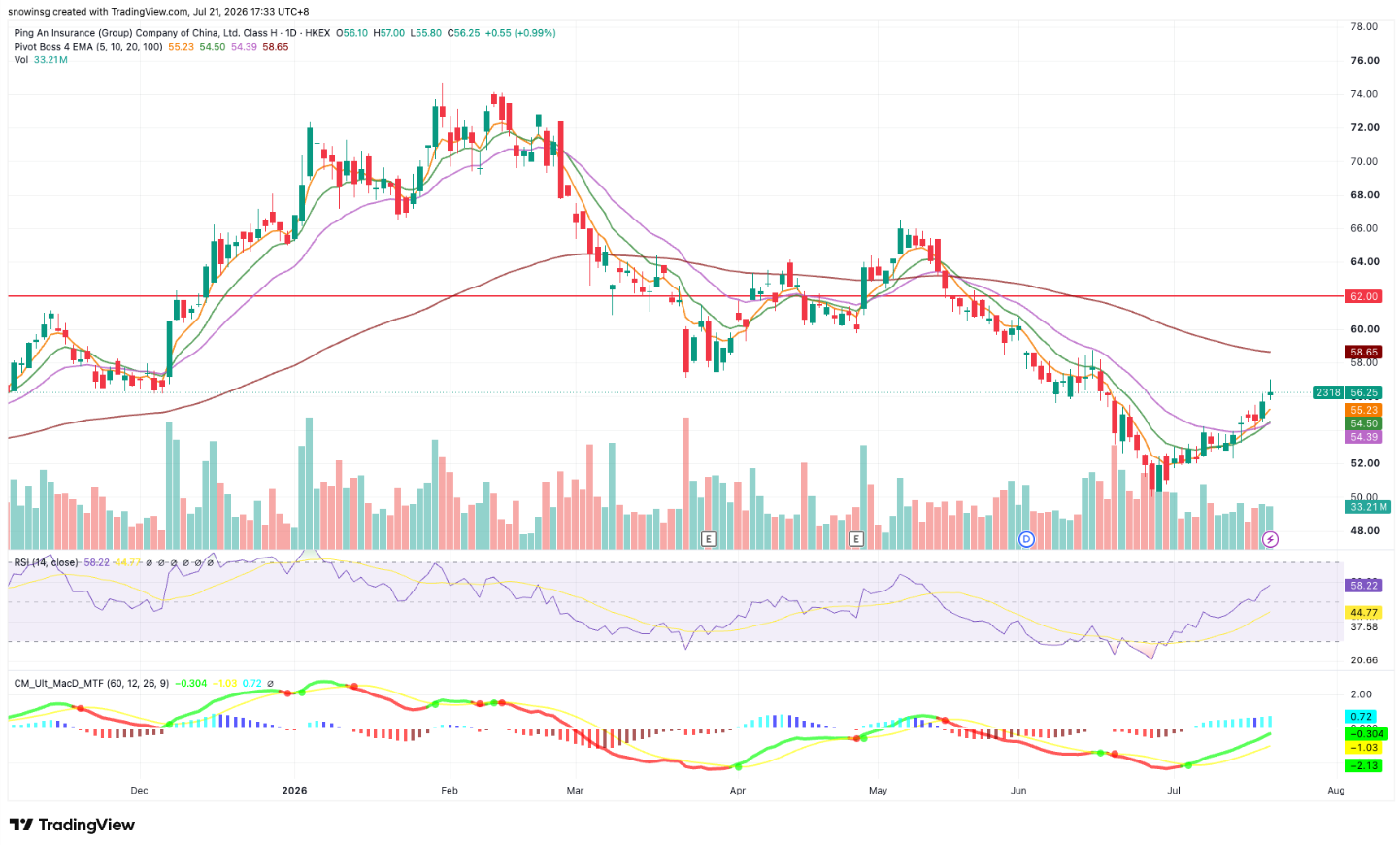The image size is (1400, 845).
Task: Select the CM_Ult_MacD_MTF legend title
Action: click(x=91, y=684)
